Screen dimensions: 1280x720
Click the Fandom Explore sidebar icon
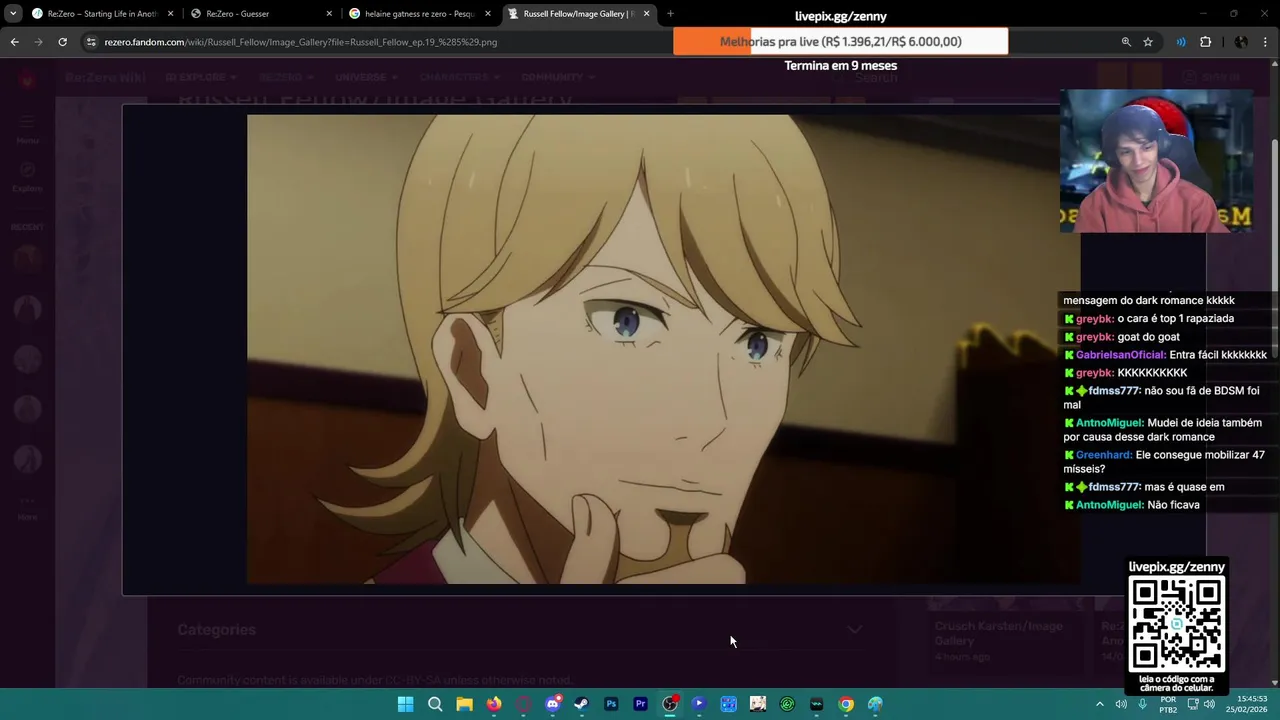click(x=27, y=176)
